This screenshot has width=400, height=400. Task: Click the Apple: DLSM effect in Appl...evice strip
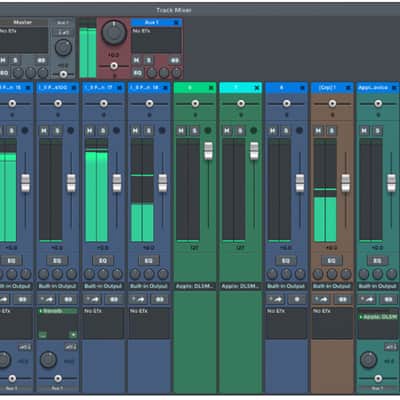point(378,317)
